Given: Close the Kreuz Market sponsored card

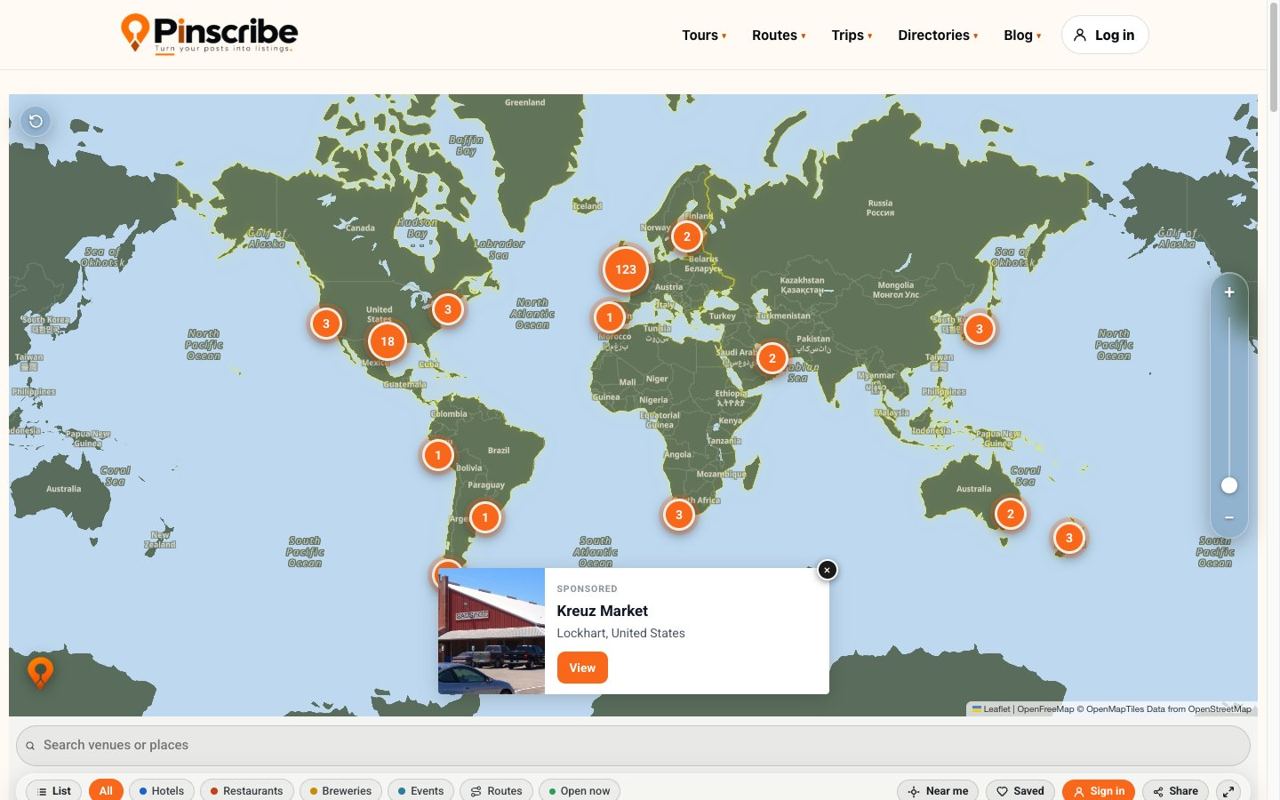Looking at the screenshot, I should click(x=827, y=570).
